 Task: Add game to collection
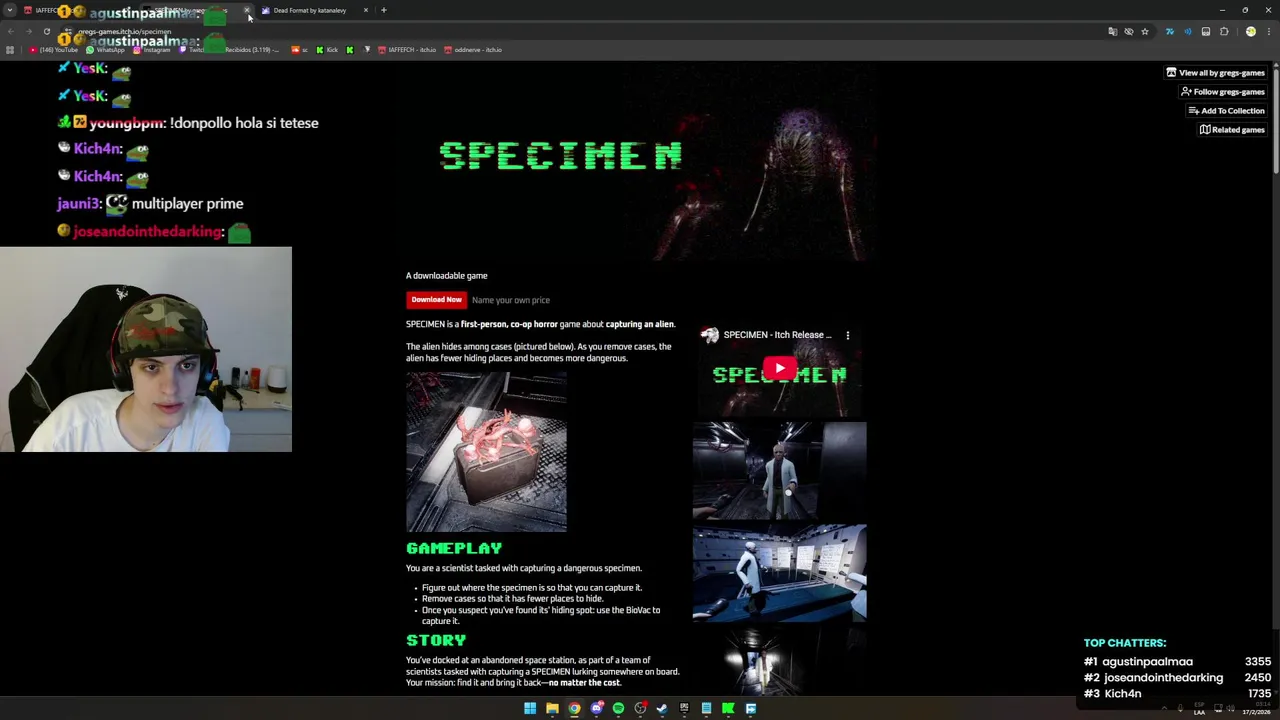(1226, 111)
